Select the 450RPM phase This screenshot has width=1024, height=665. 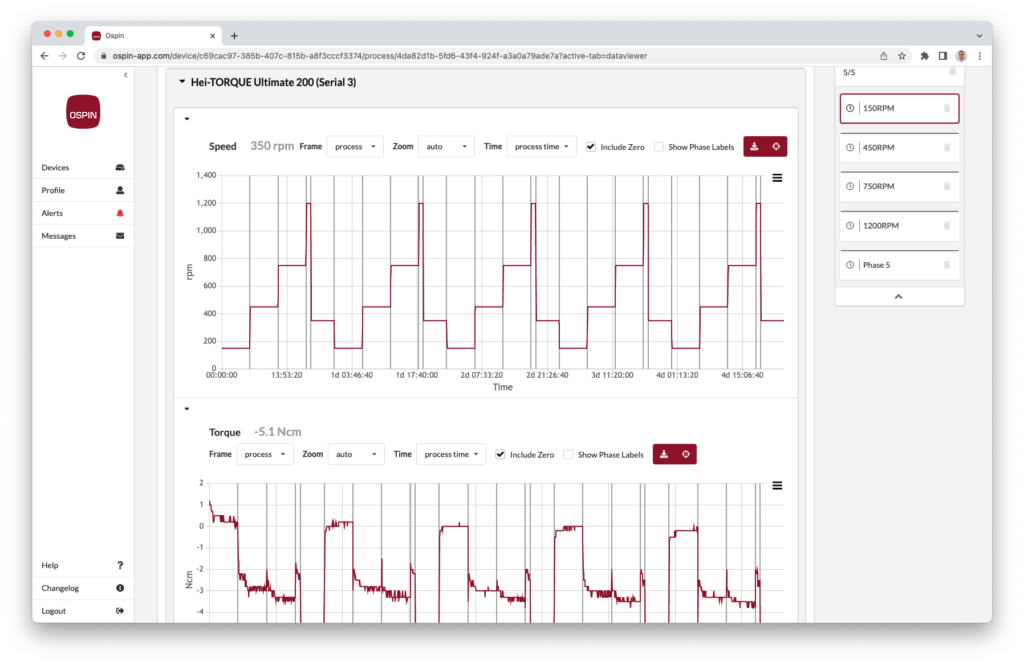[899, 148]
